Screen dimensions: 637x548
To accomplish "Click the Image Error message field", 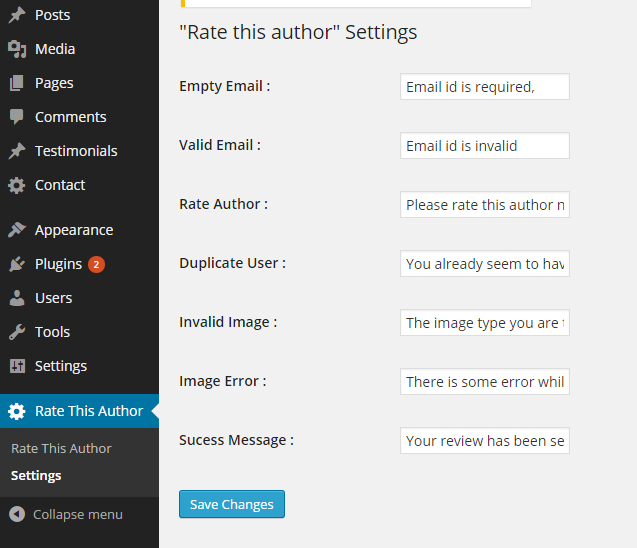I will (485, 381).
